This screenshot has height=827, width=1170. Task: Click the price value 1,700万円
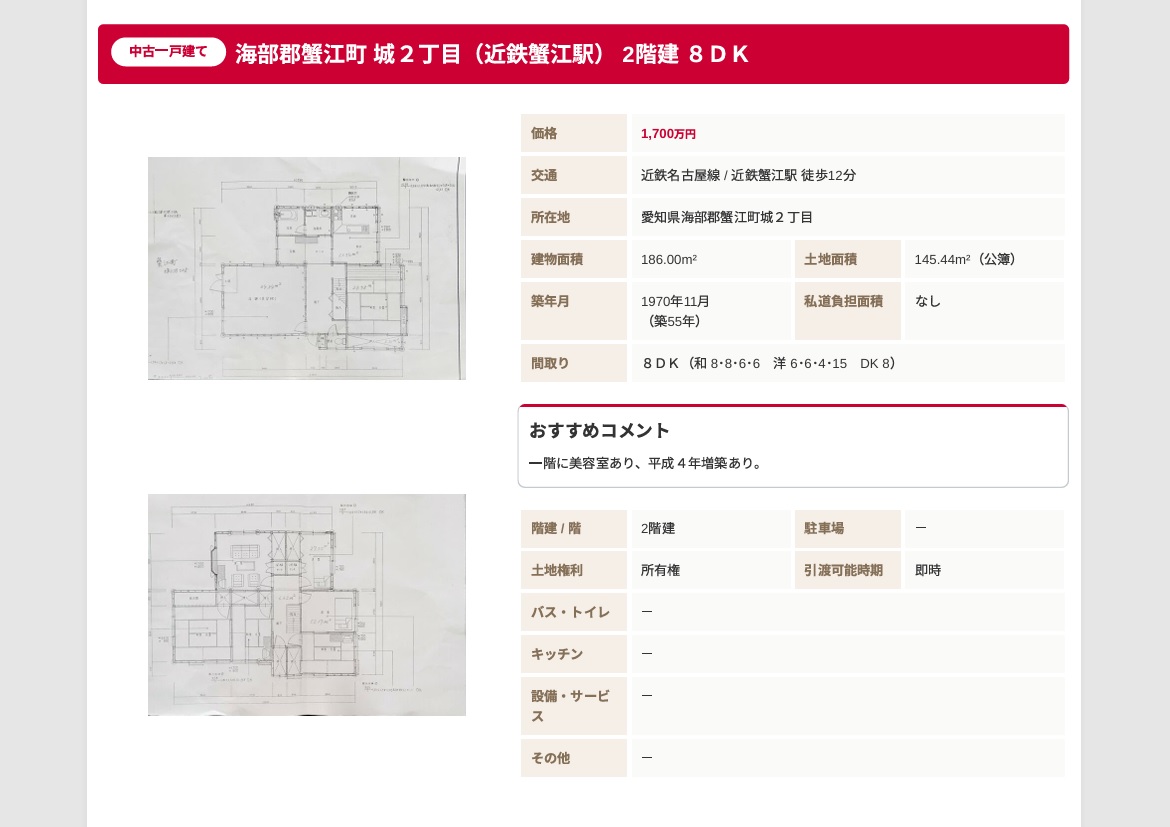coord(668,134)
